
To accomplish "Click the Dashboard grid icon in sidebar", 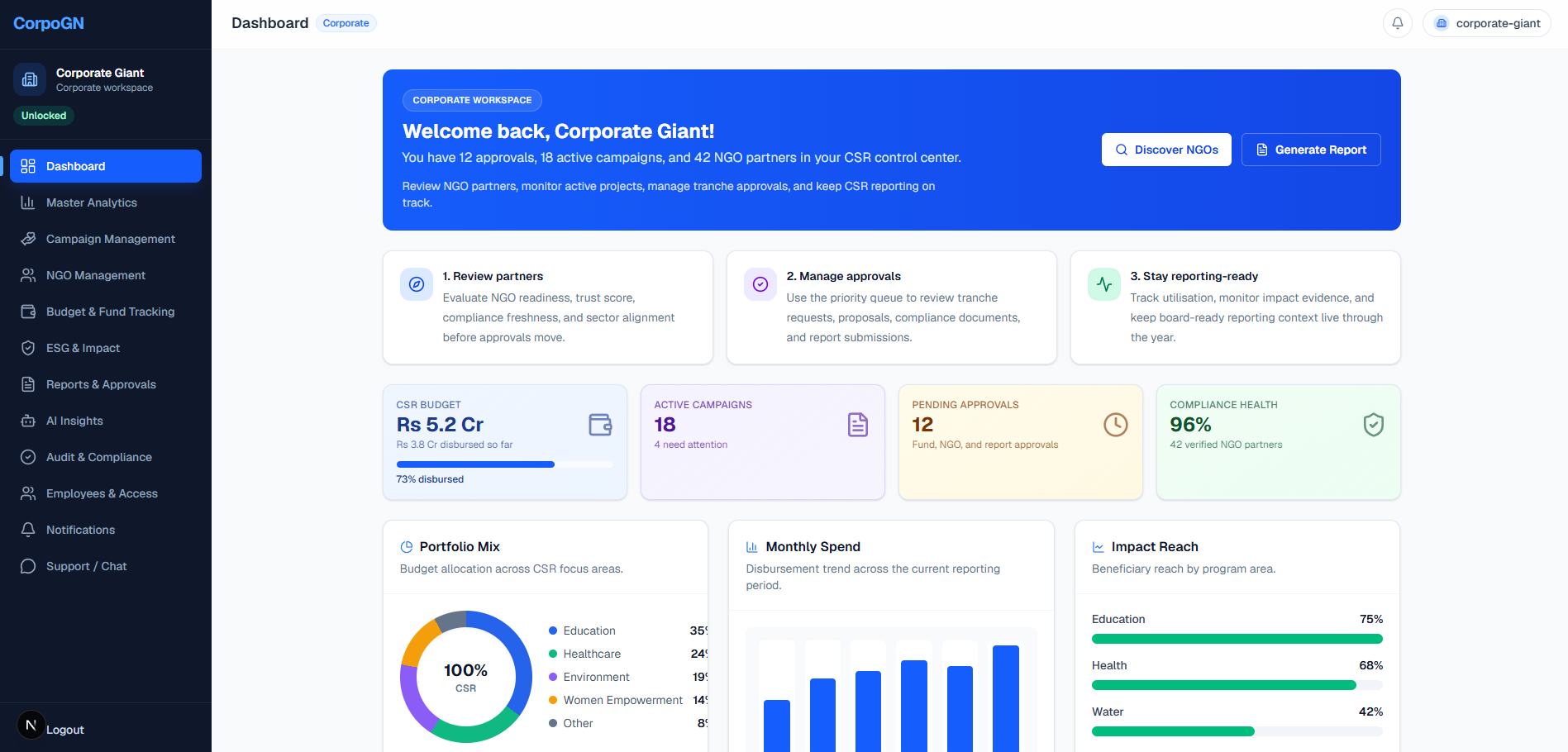I will click(28, 166).
